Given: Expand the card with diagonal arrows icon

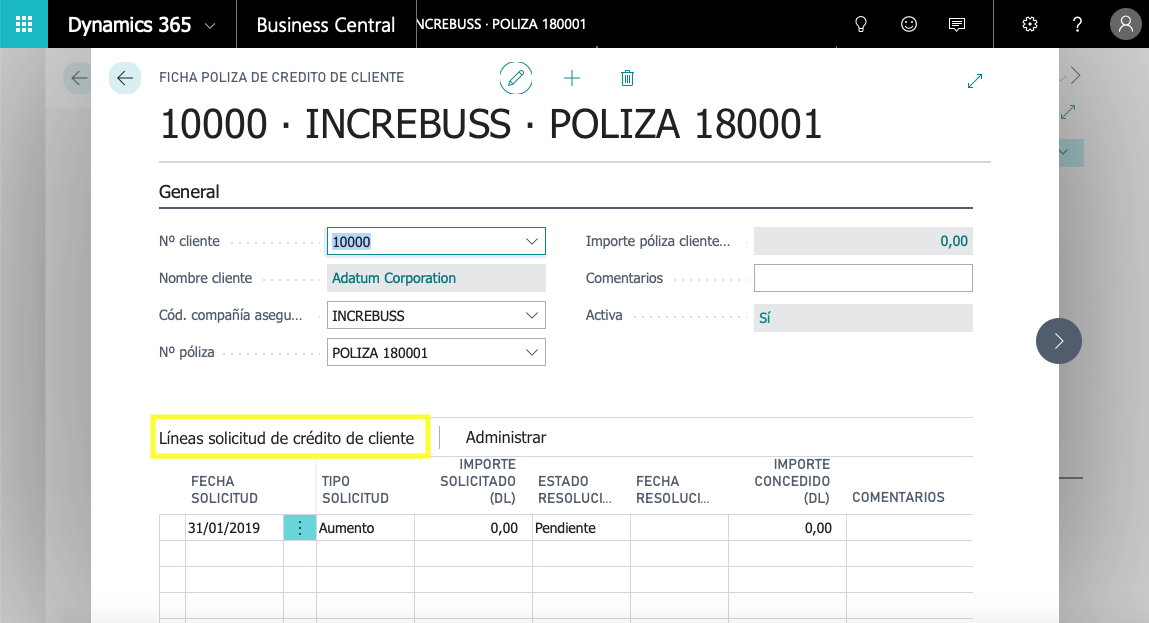Looking at the screenshot, I should 975,81.
